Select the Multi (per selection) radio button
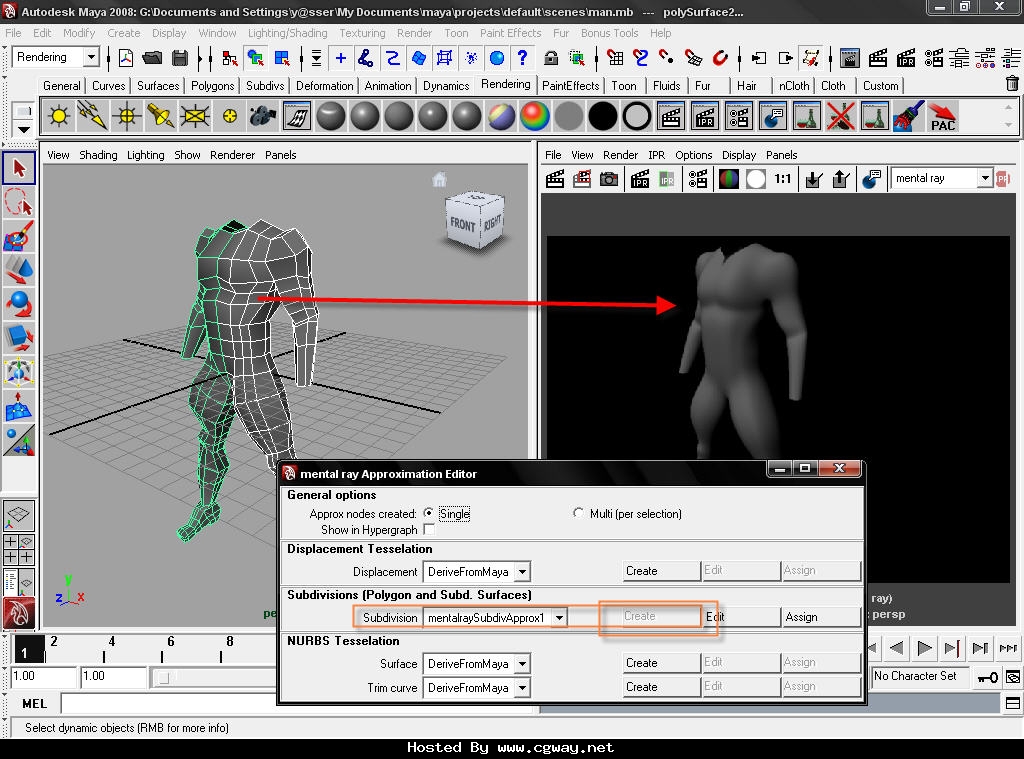Viewport: 1024px width, 759px height. [578, 513]
